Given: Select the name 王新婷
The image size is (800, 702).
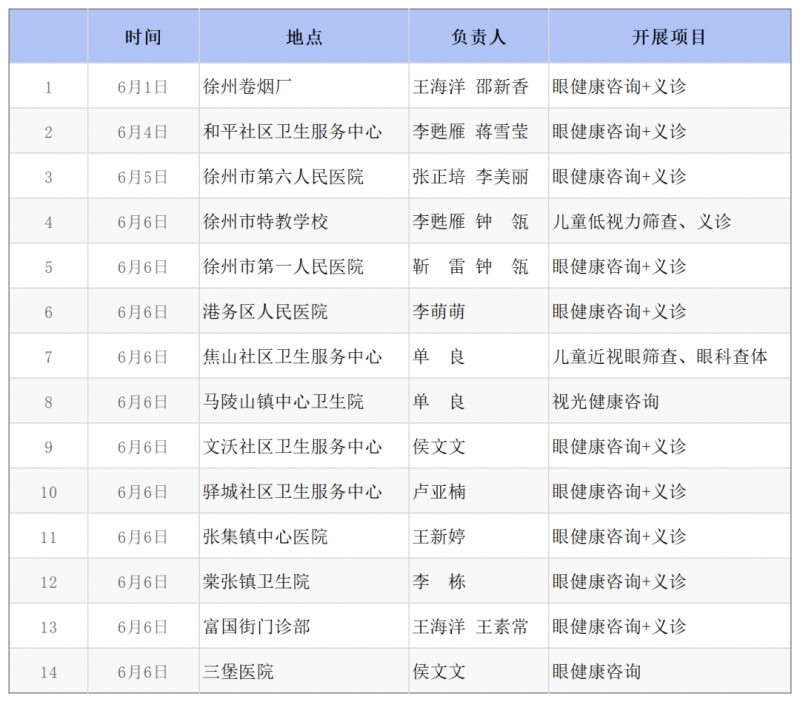Looking at the screenshot, I should coord(439,536).
